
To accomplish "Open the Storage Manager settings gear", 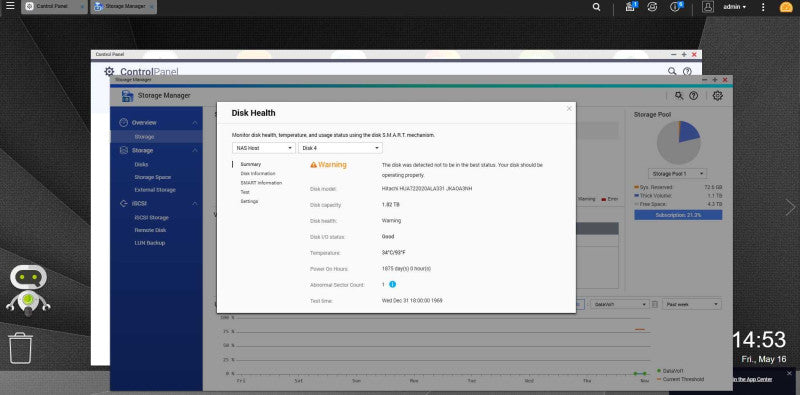I will pyautogui.click(x=717, y=95).
